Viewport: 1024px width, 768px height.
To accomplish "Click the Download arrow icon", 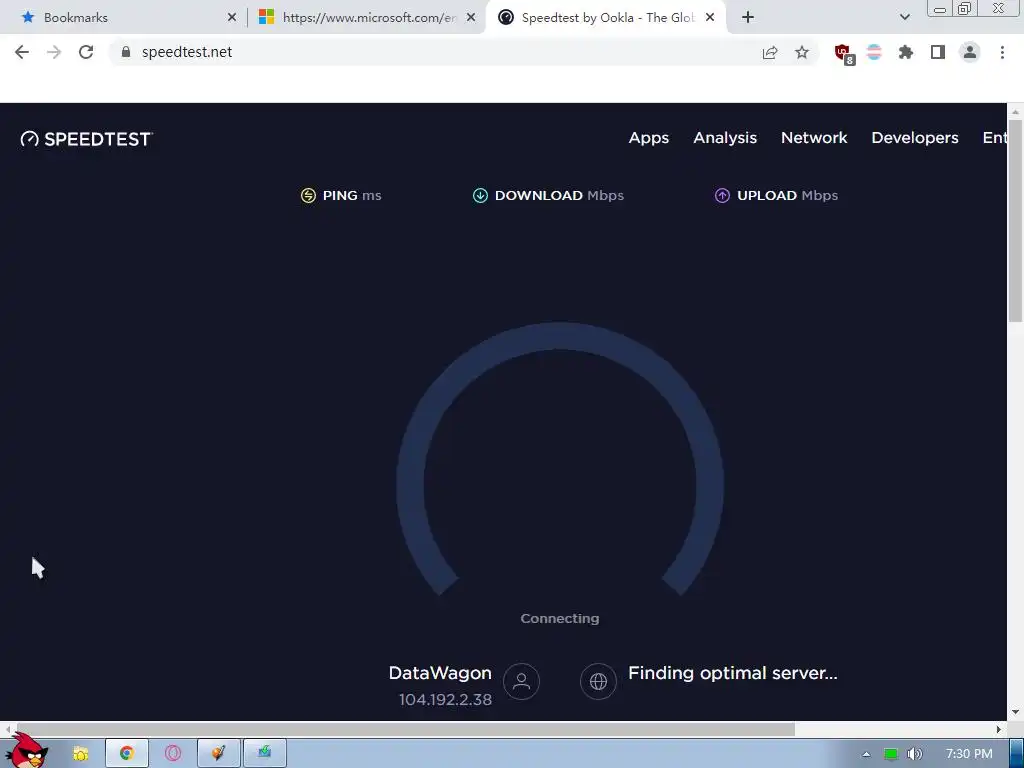I will [x=480, y=195].
